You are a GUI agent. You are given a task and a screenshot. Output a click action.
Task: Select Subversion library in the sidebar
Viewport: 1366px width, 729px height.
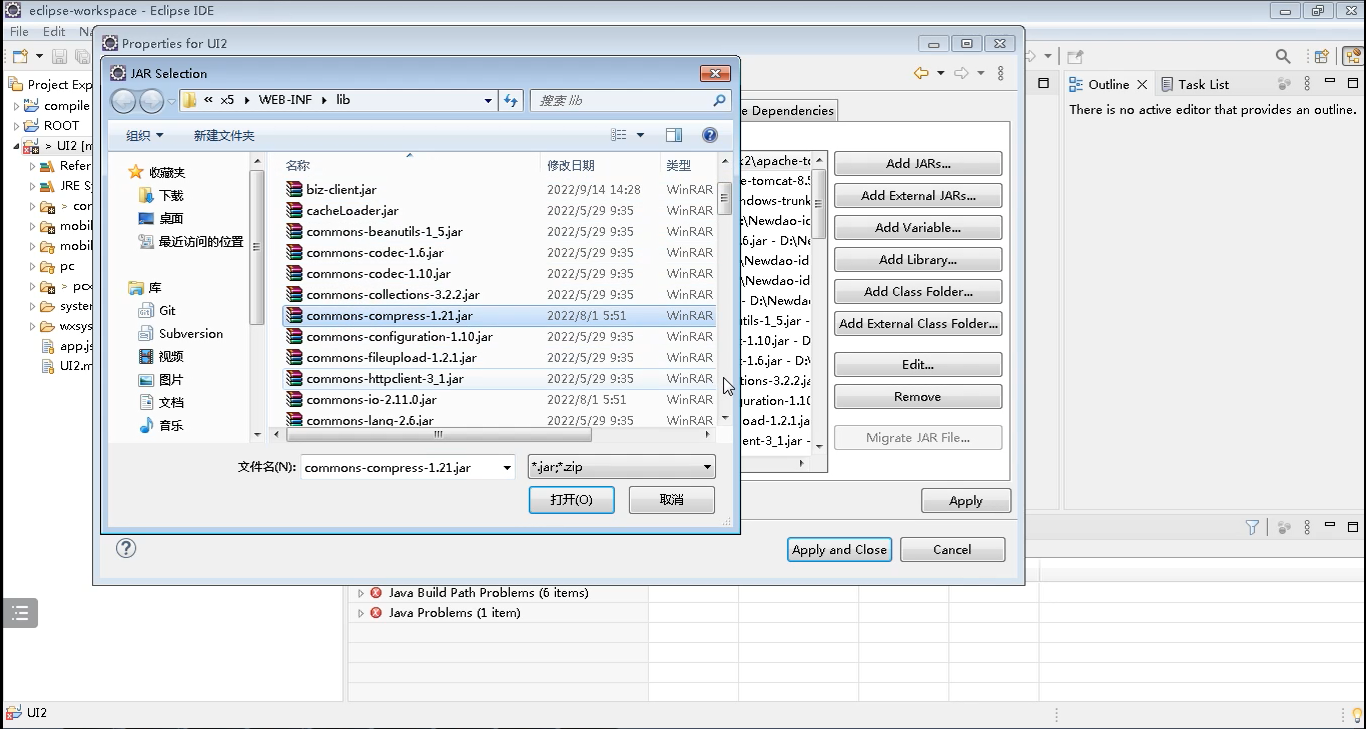click(190, 334)
